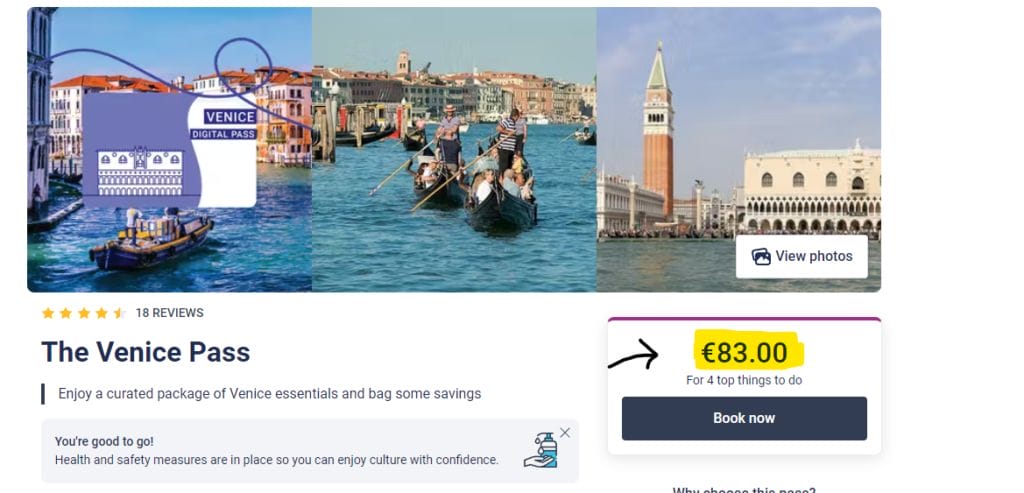The width and height of the screenshot is (1024, 493).
Task: Click the curated package description text
Action: point(270,394)
